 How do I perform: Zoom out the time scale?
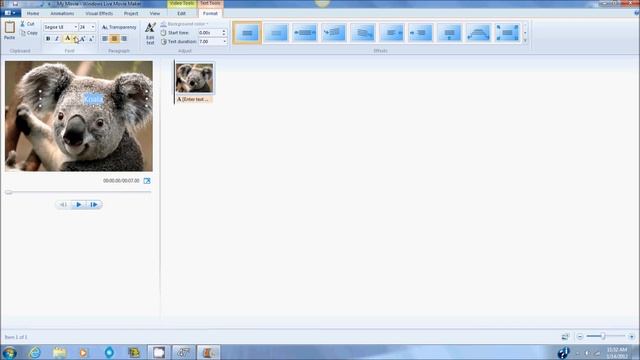[580, 336]
